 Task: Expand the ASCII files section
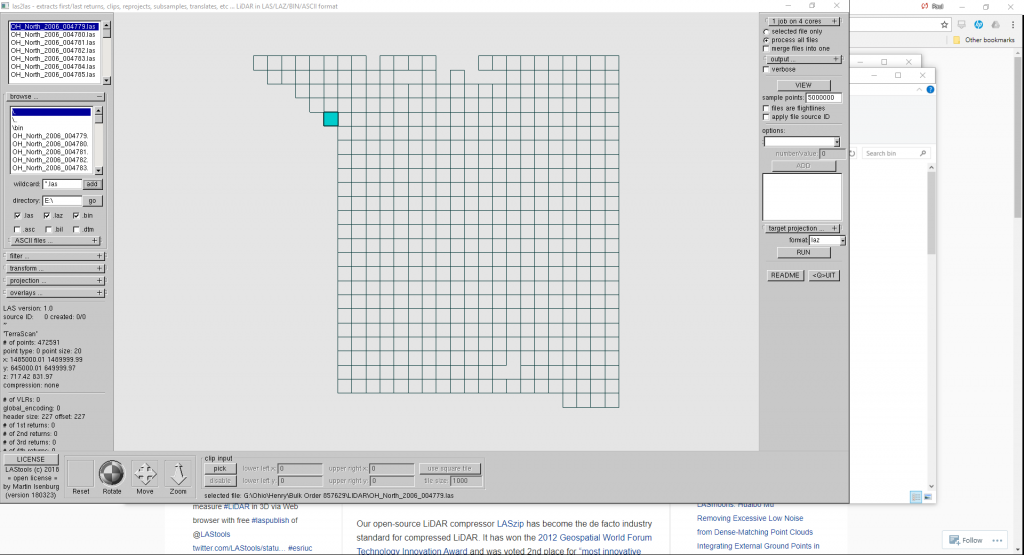(95, 241)
